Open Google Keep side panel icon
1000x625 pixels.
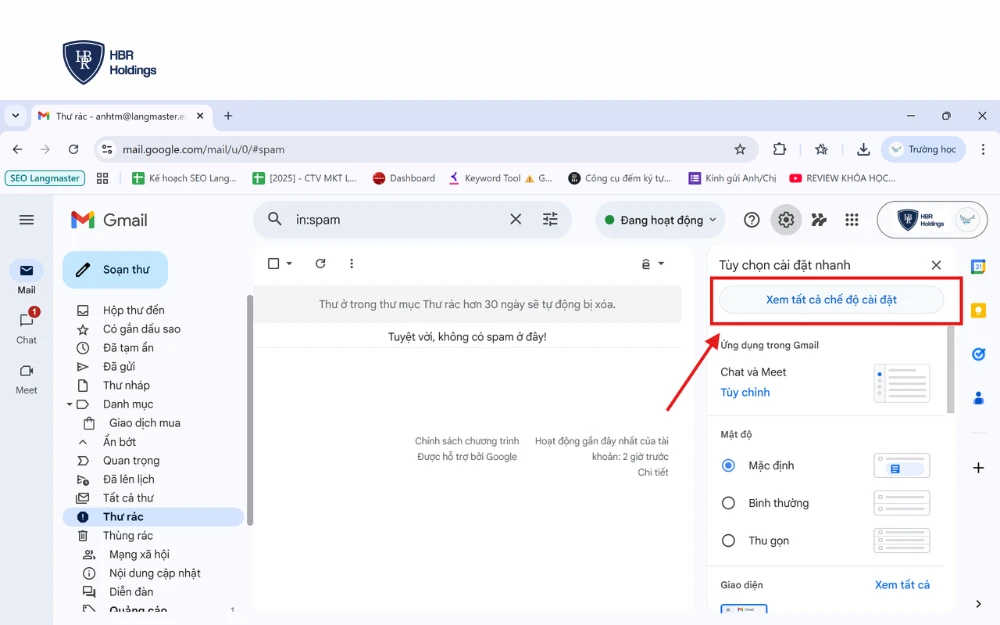(978, 311)
